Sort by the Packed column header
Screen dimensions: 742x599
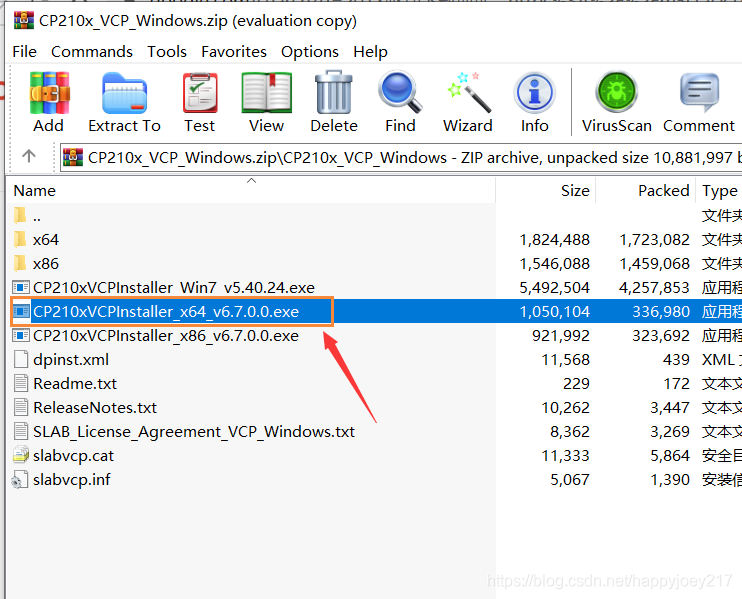coord(645,190)
